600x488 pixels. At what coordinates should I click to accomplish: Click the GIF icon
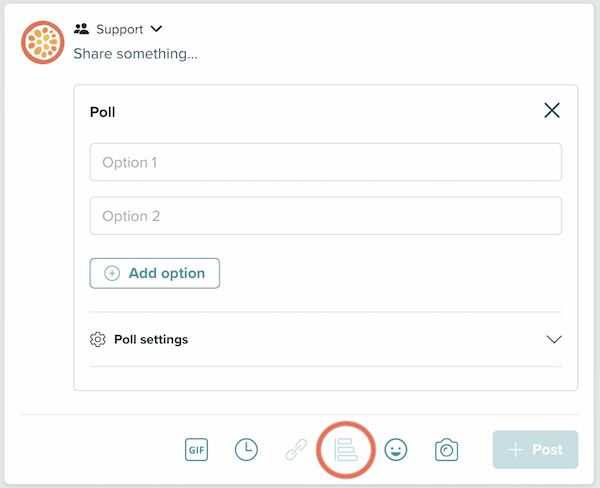[x=196, y=450]
